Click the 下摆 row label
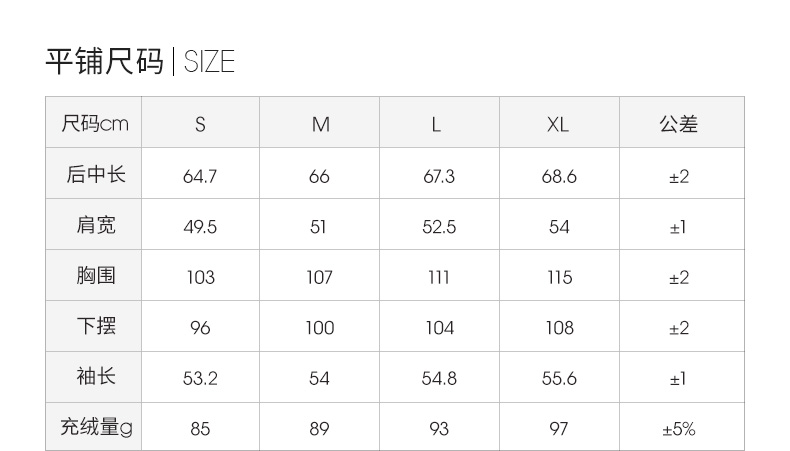This screenshot has width=790, height=451. 96,326
